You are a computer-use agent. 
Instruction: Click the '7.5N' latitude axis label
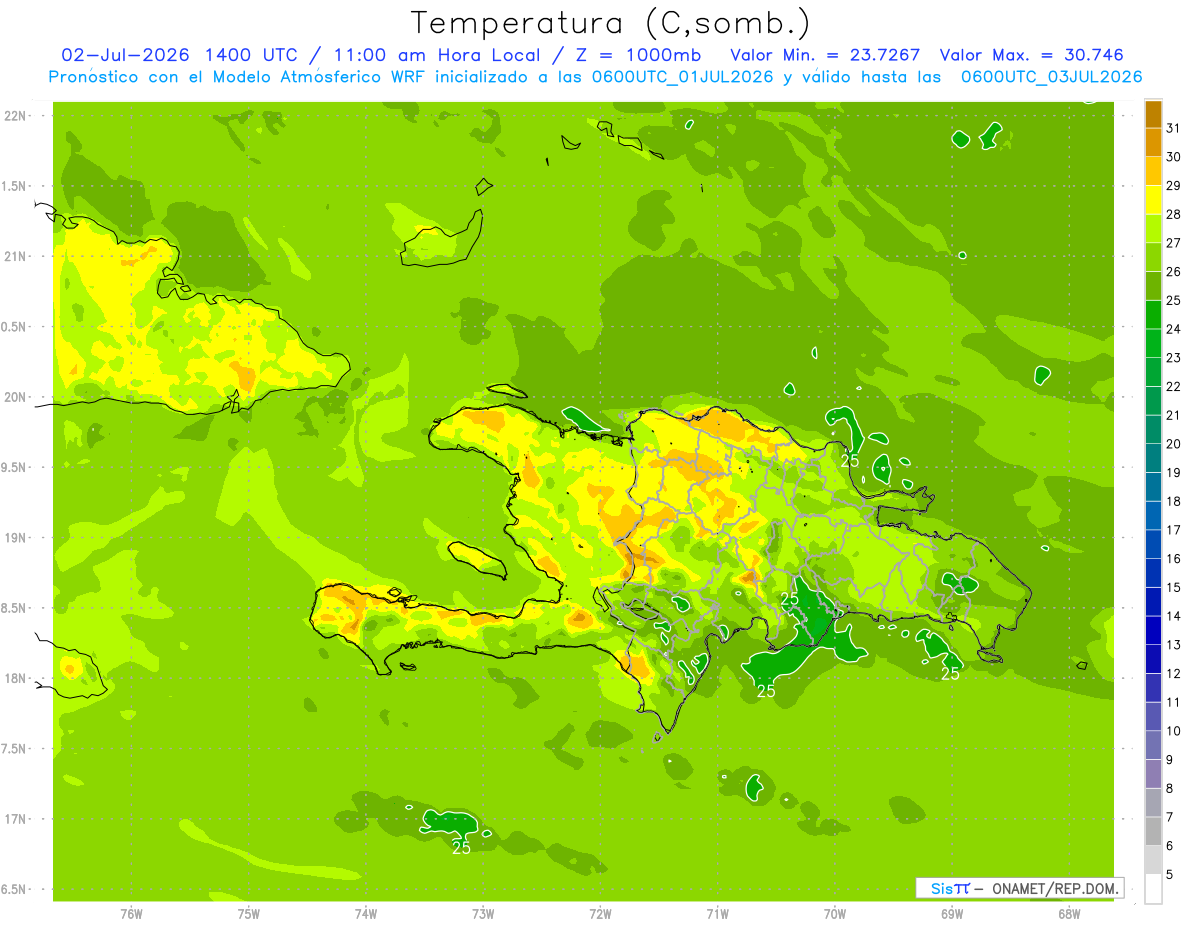pyautogui.click(x=15, y=749)
